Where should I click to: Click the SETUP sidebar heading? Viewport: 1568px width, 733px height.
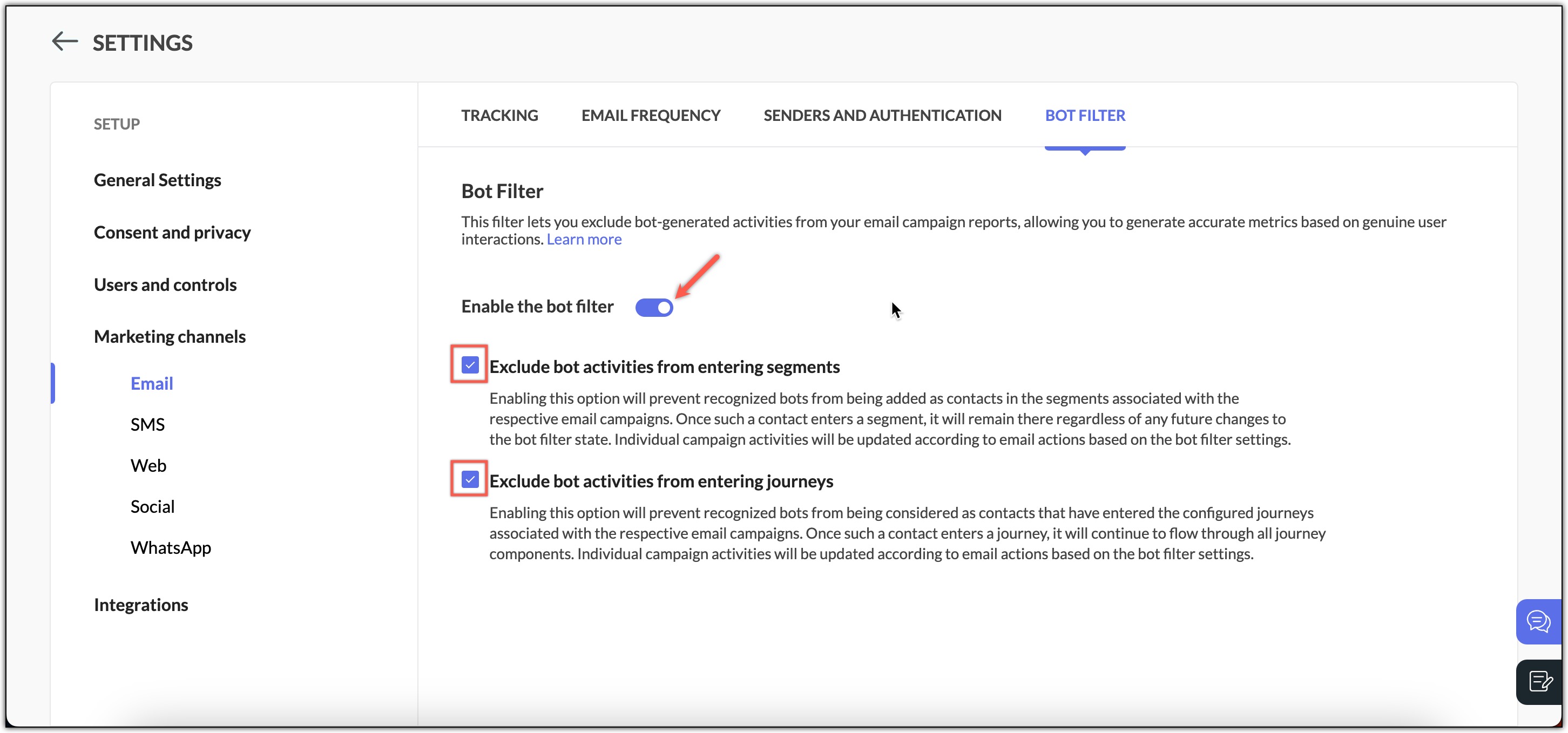pyautogui.click(x=117, y=124)
